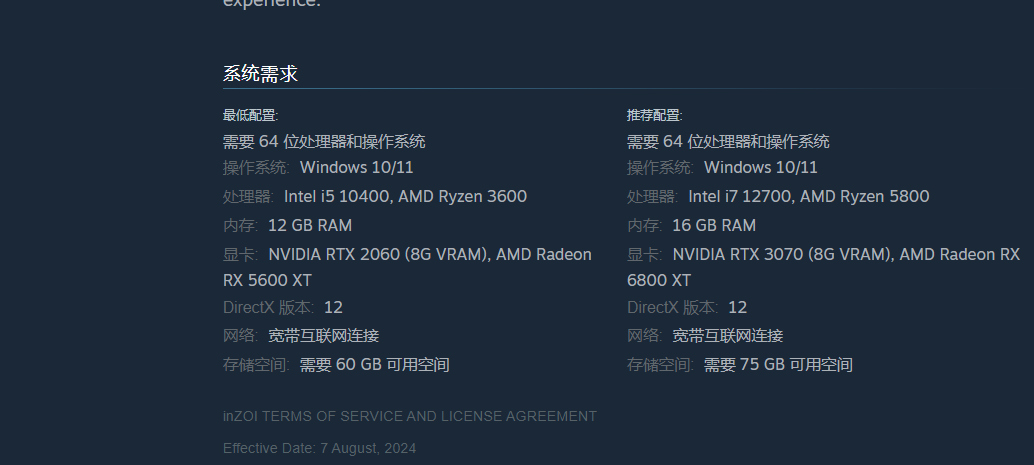Click 'Windows 10/11' under 最低配置
The image size is (1034, 465).
(357, 168)
